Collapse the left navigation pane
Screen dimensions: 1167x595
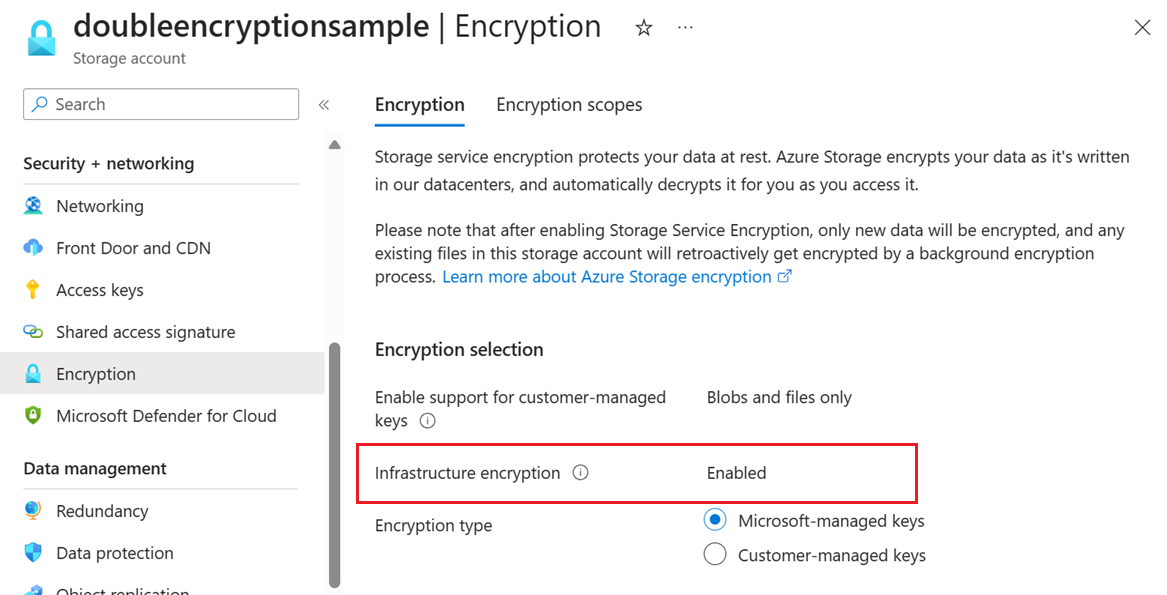[x=324, y=104]
